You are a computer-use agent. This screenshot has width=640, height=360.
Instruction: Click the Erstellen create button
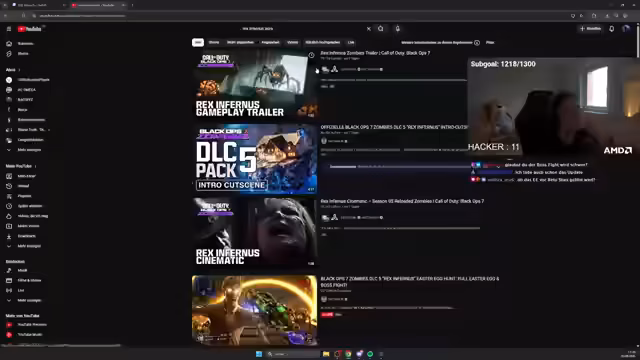[590, 29]
